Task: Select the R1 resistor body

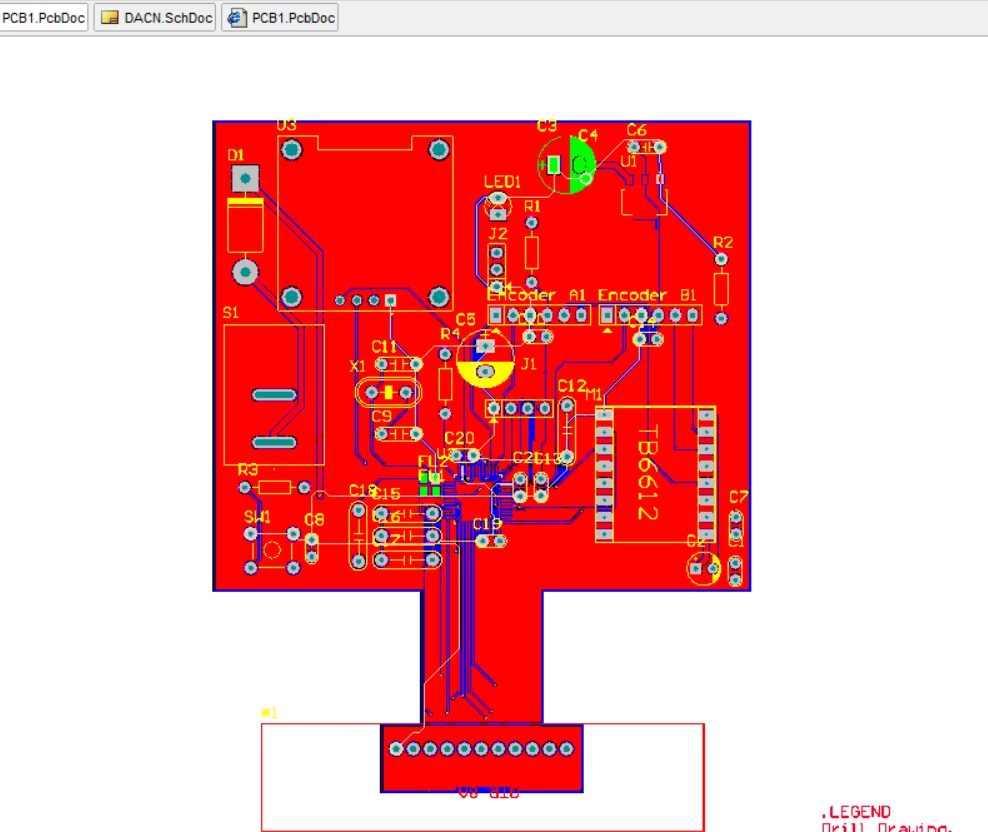Action: pos(532,253)
